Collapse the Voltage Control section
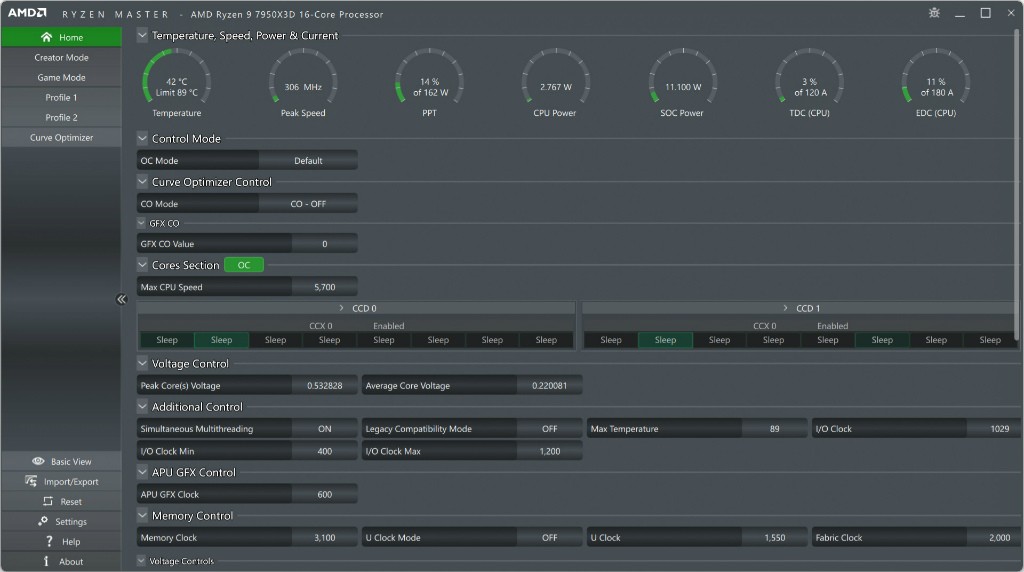The height and width of the screenshot is (572, 1024). [x=142, y=364]
